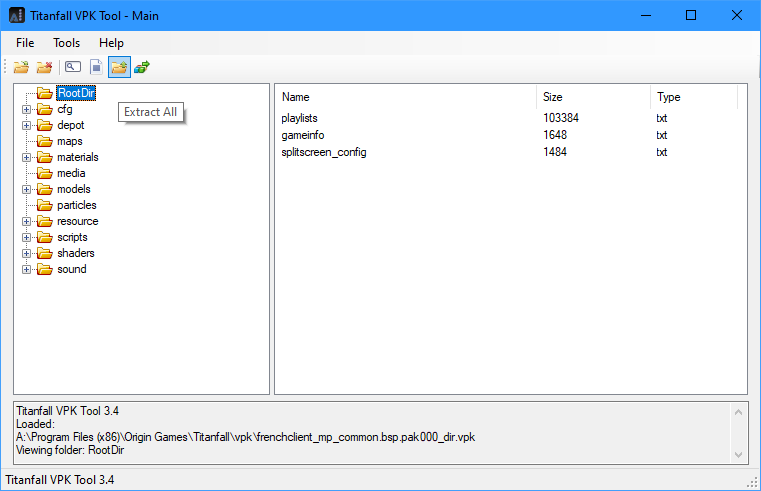The width and height of the screenshot is (761, 491).
Task: Expand the sound folder node
Action: [x=27, y=270]
